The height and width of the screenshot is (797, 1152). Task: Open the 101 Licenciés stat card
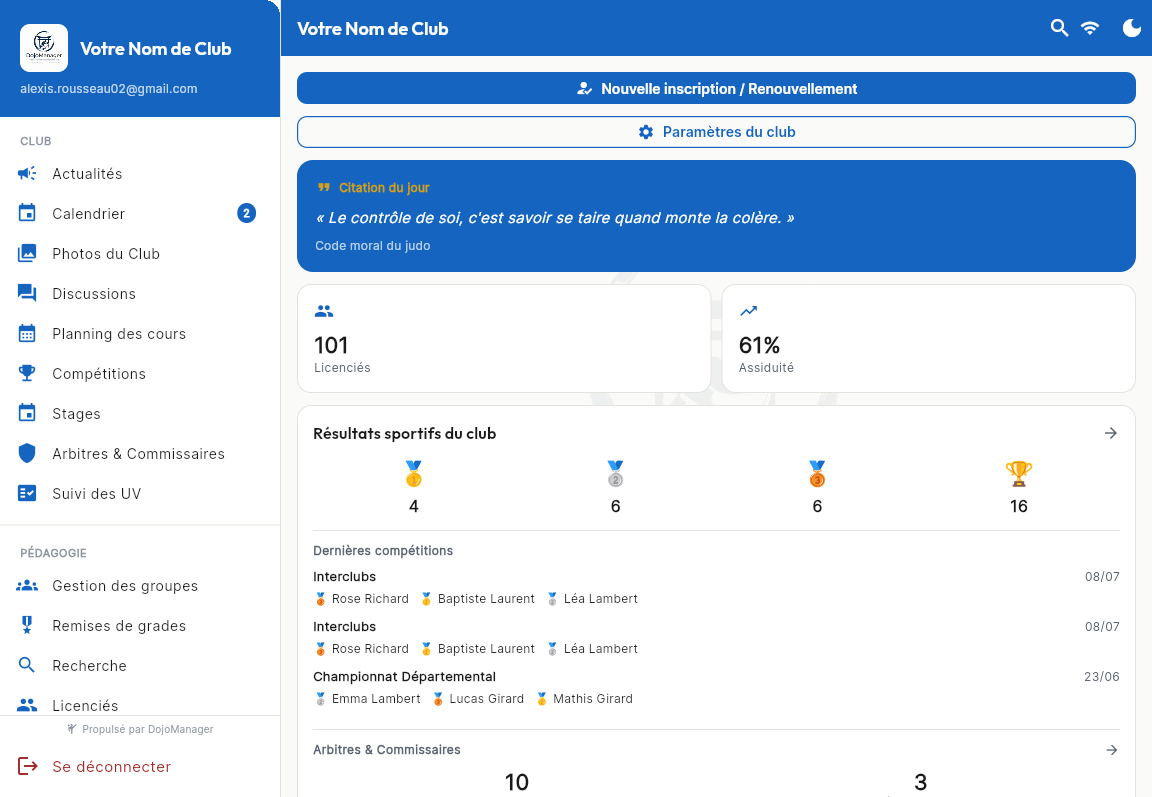(504, 339)
